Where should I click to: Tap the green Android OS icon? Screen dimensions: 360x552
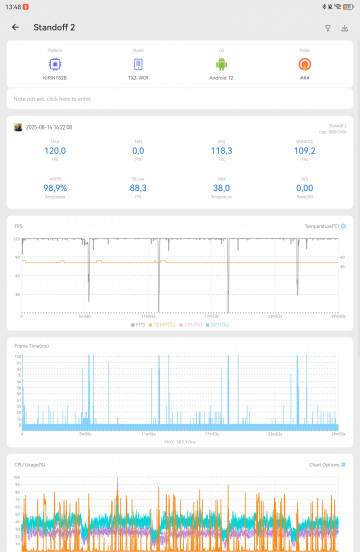(221, 64)
